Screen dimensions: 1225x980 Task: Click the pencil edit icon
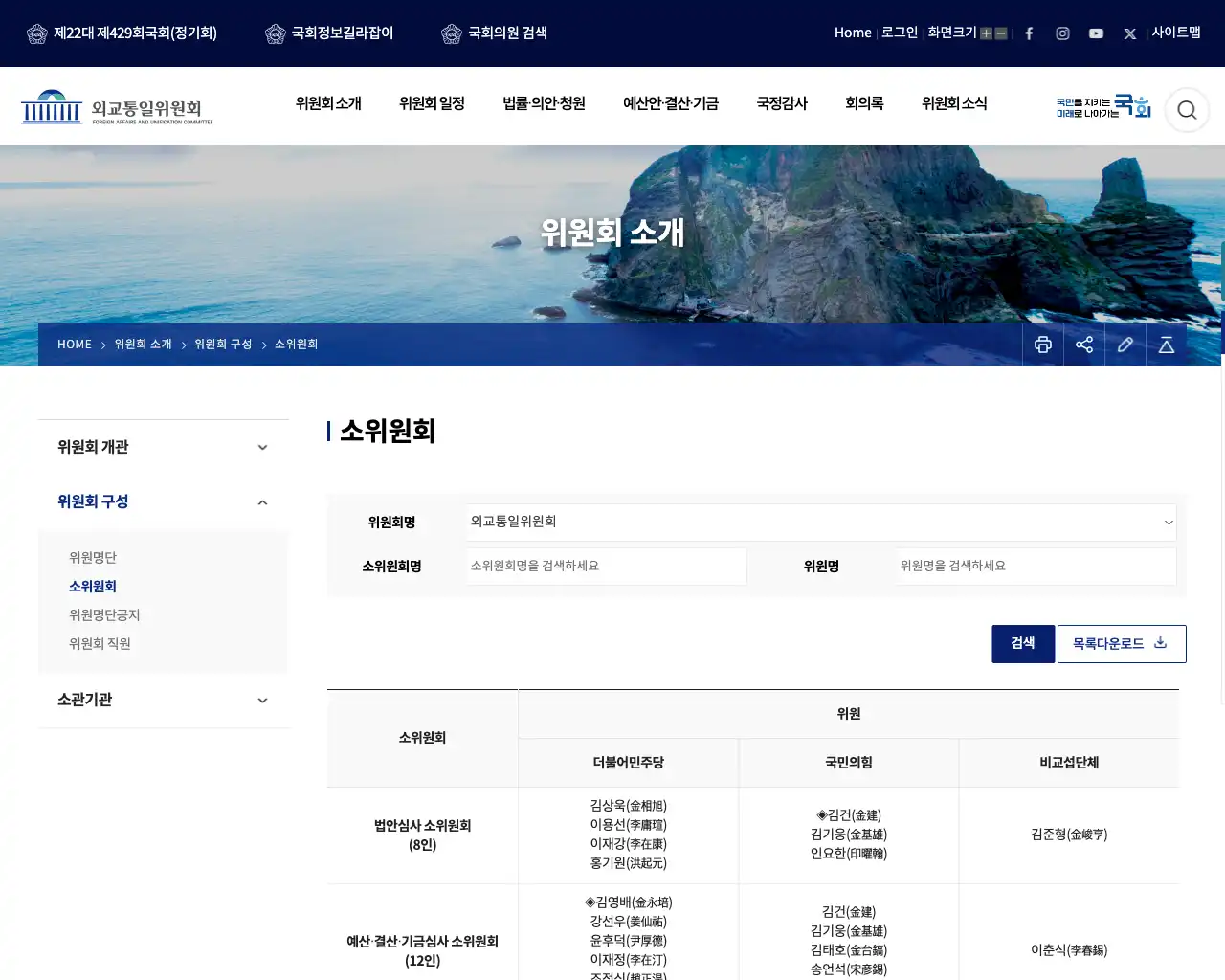1125,345
